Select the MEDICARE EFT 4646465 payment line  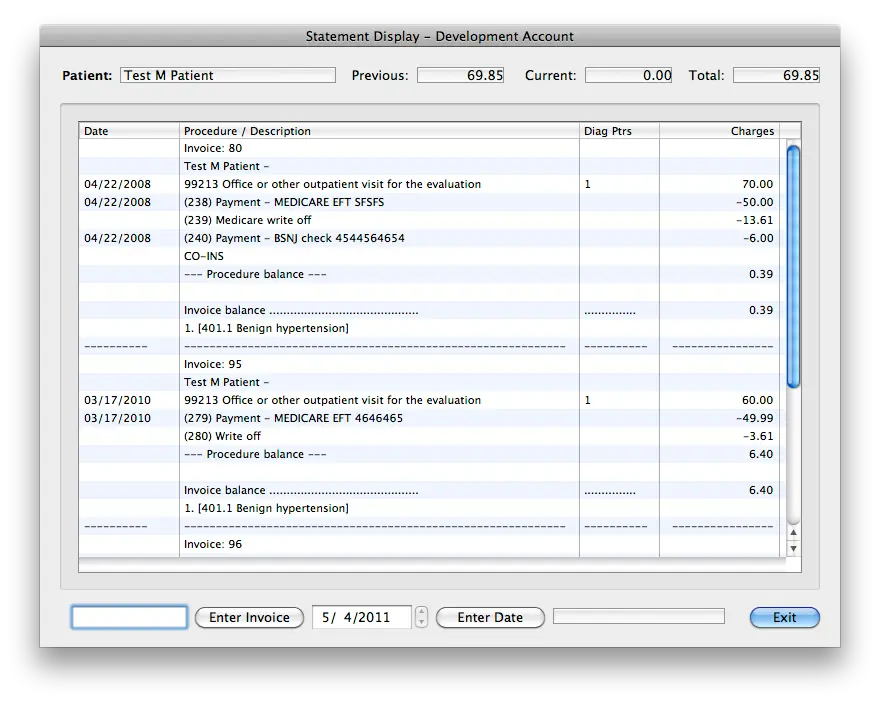click(x=300, y=418)
